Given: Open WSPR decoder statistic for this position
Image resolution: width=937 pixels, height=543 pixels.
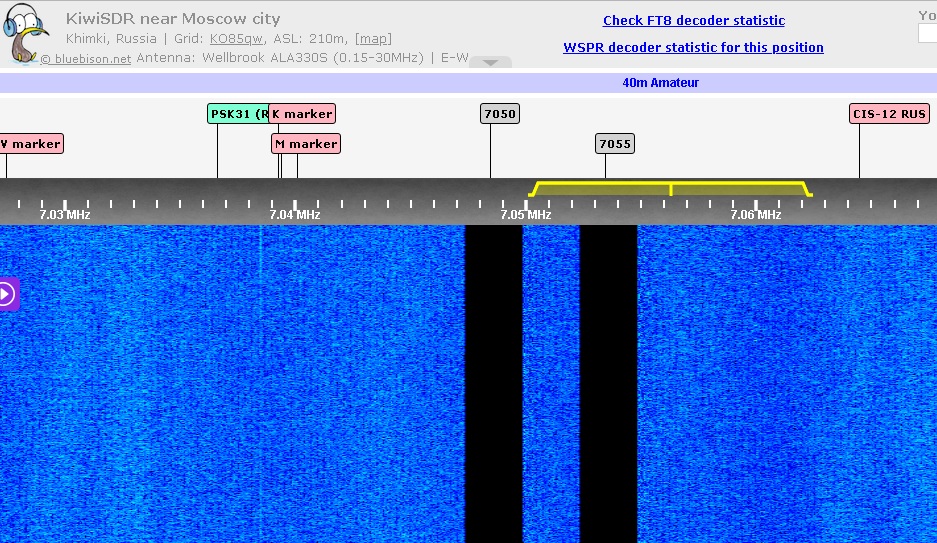Looking at the screenshot, I should [x=693, y=47].
